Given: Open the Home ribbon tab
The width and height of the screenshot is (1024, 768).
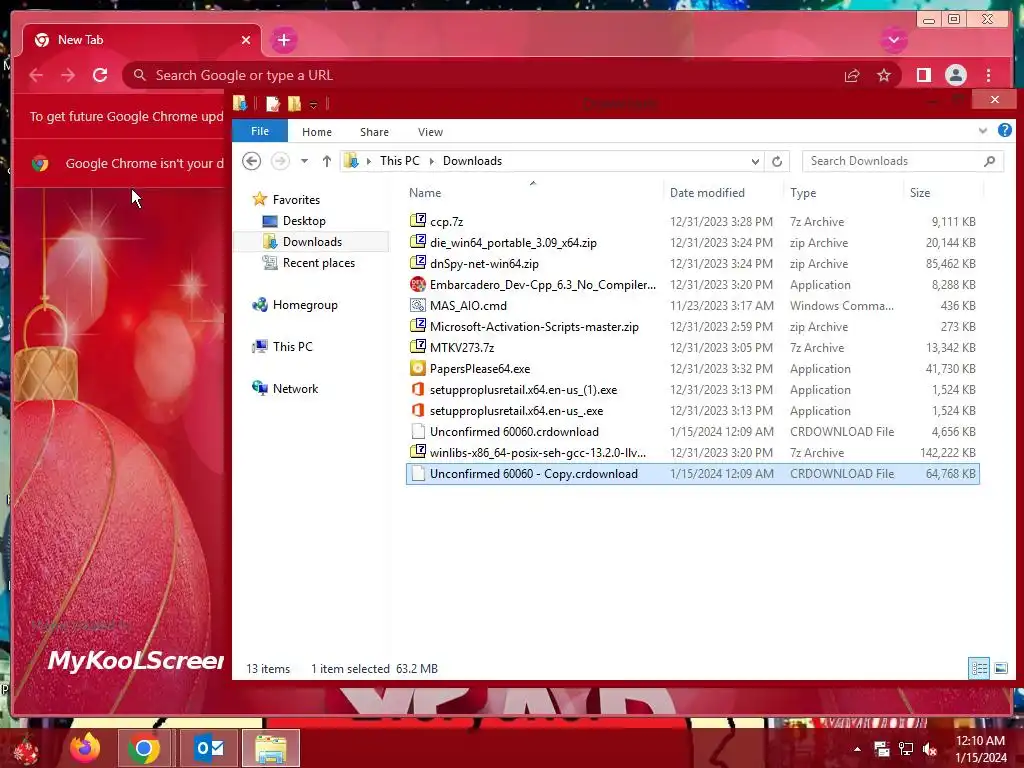Looking at the screenshot, I should (x=317, y=132).
